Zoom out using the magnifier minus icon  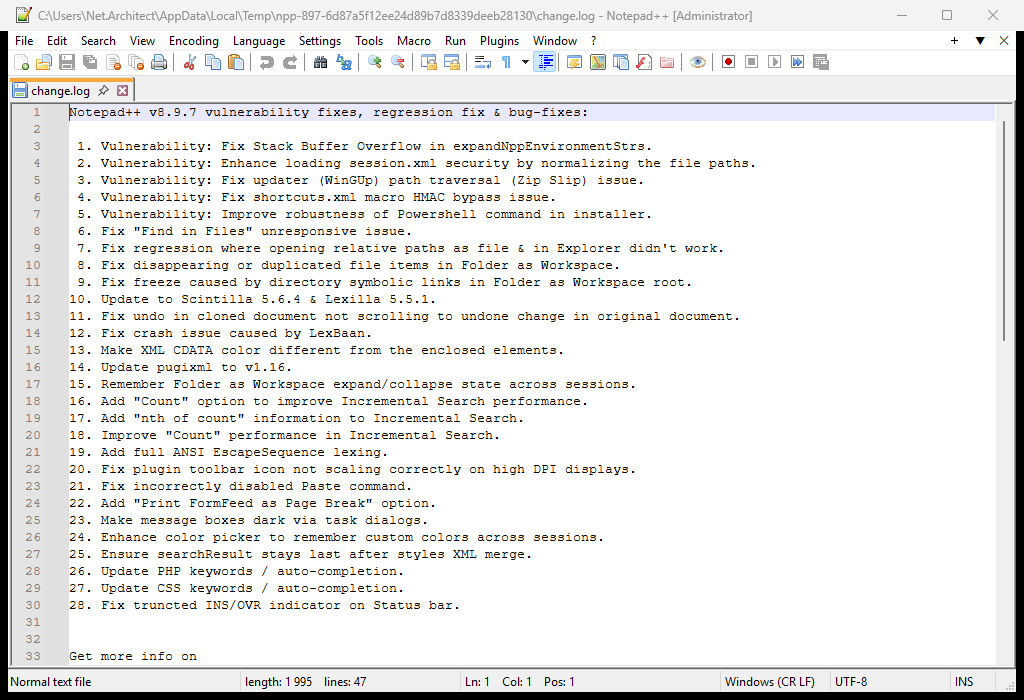398,63
